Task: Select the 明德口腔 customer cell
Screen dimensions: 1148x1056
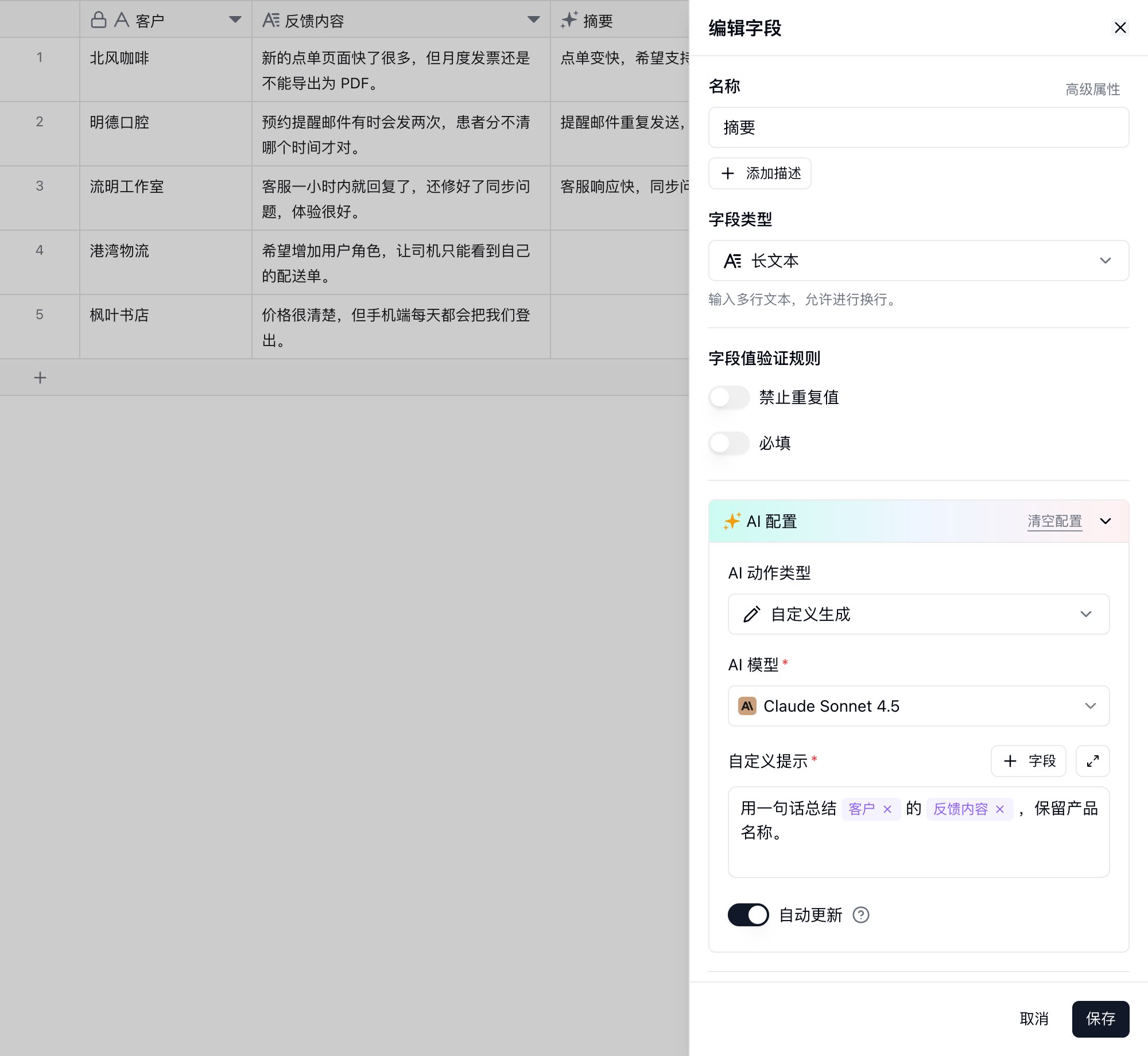Action: point(166,134)
